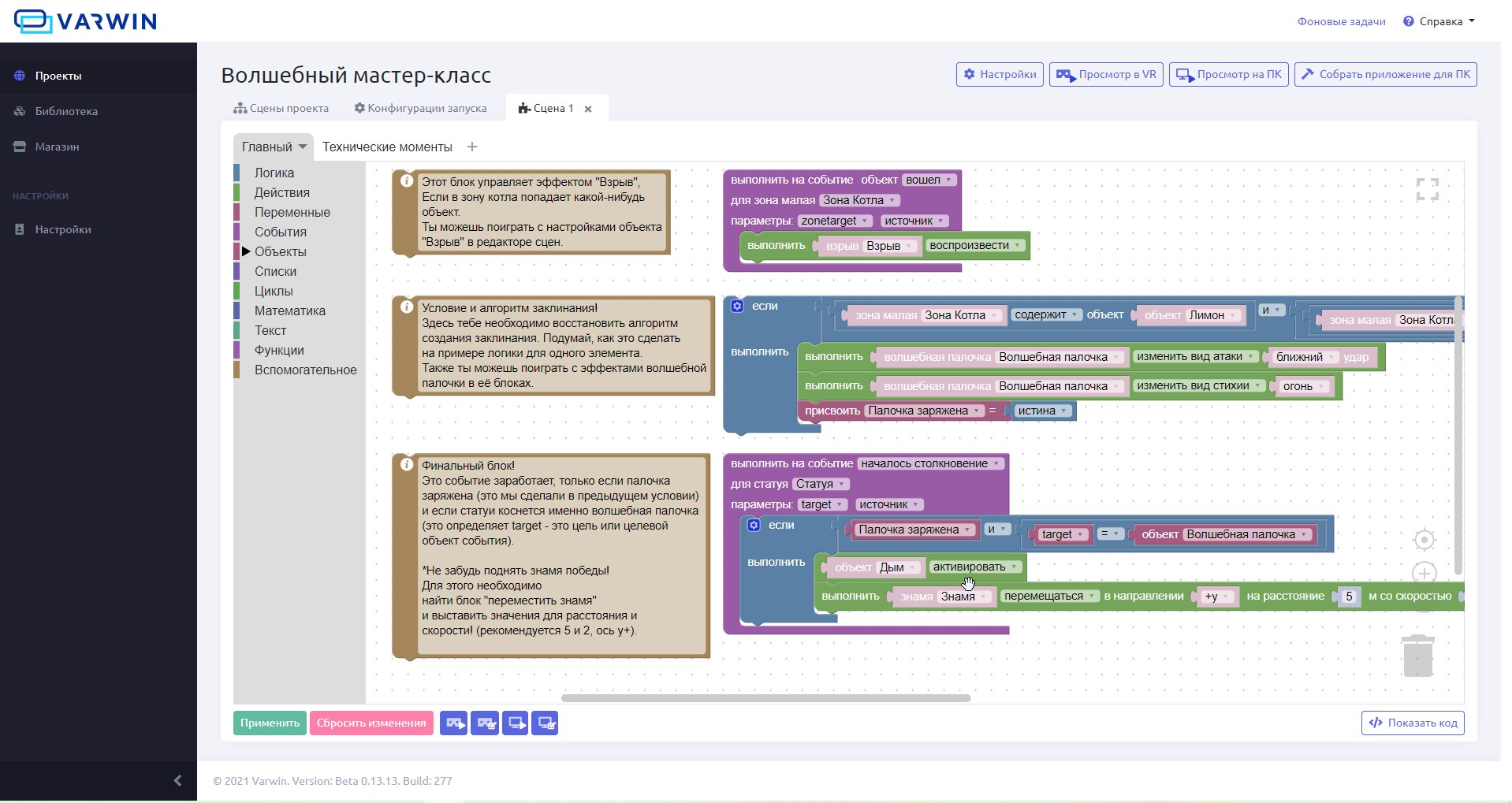The height and width of the screenshot is (803, 1512).
Task: Close the Сцена 1 tab
Action: coord(588,109)
